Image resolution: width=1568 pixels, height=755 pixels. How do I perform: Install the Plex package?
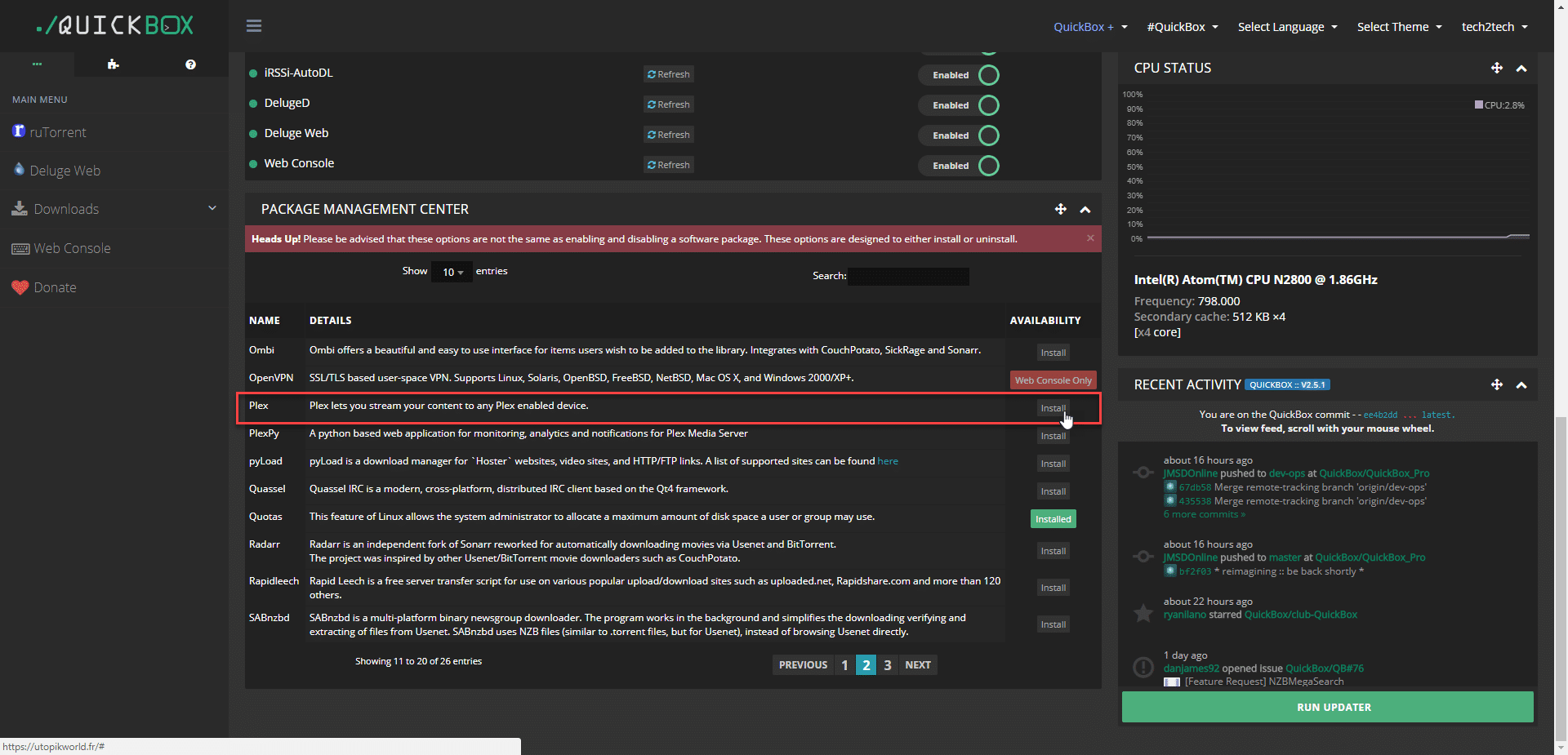point(1053,408)
